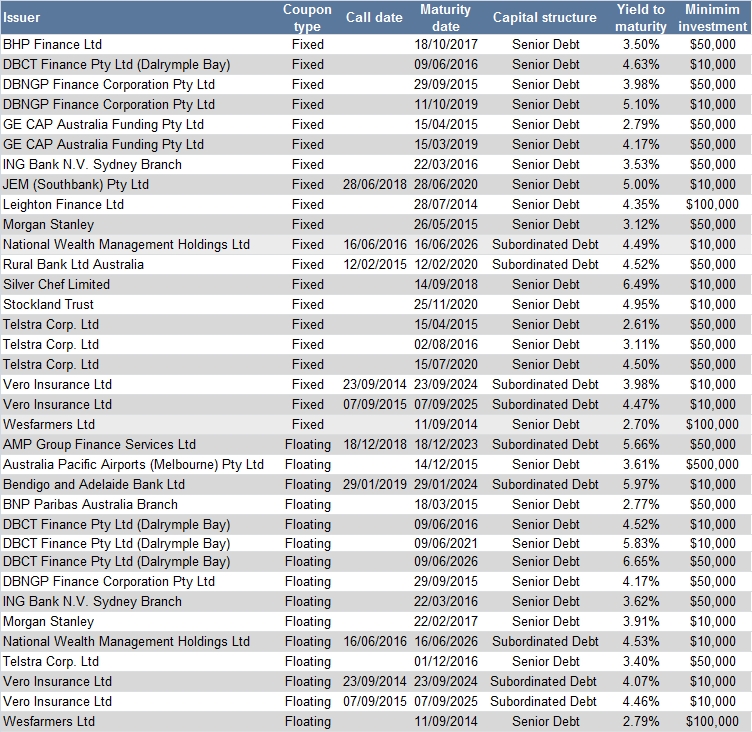752x732 pixels.
Task: Select AMP Group Finance Services Ltd cell
Action: pos(100,444)
